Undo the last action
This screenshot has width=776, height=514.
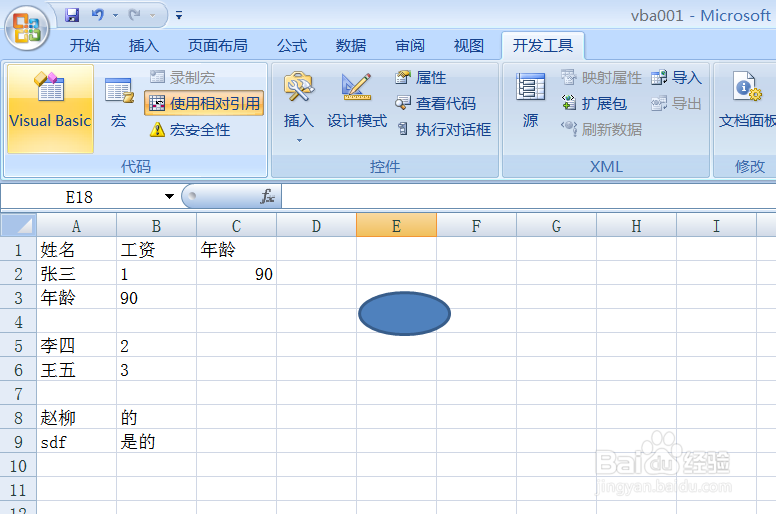tap(97, 15)
